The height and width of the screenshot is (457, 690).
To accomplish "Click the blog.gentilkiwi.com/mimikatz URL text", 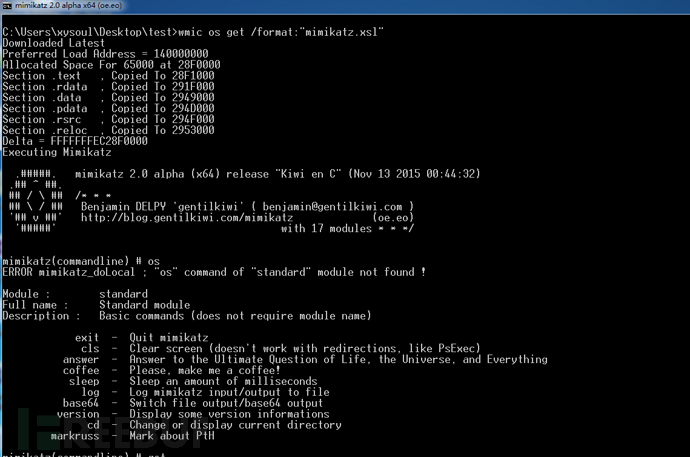I will point(187,217).
